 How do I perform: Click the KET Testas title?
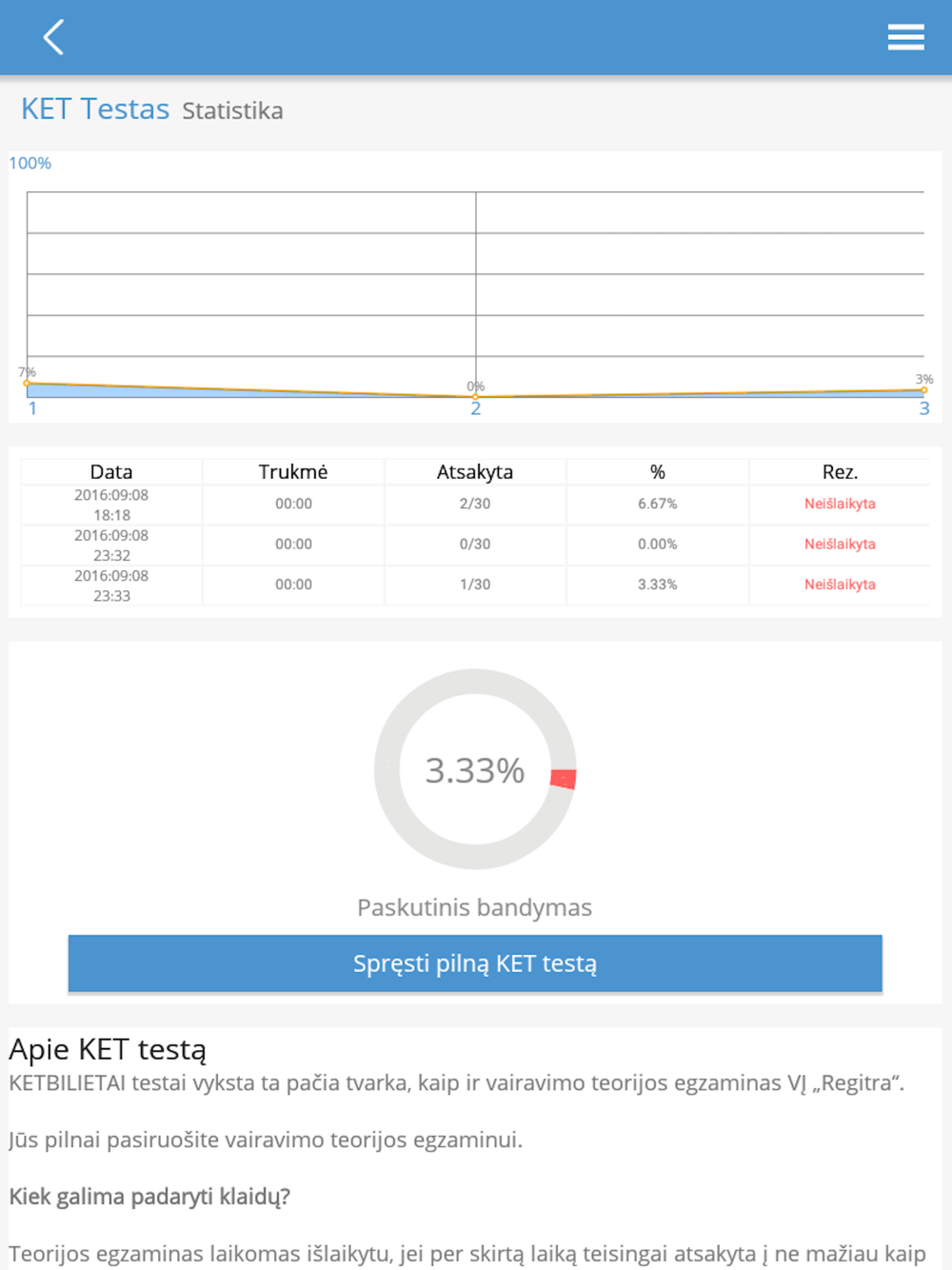pos(95,109)
